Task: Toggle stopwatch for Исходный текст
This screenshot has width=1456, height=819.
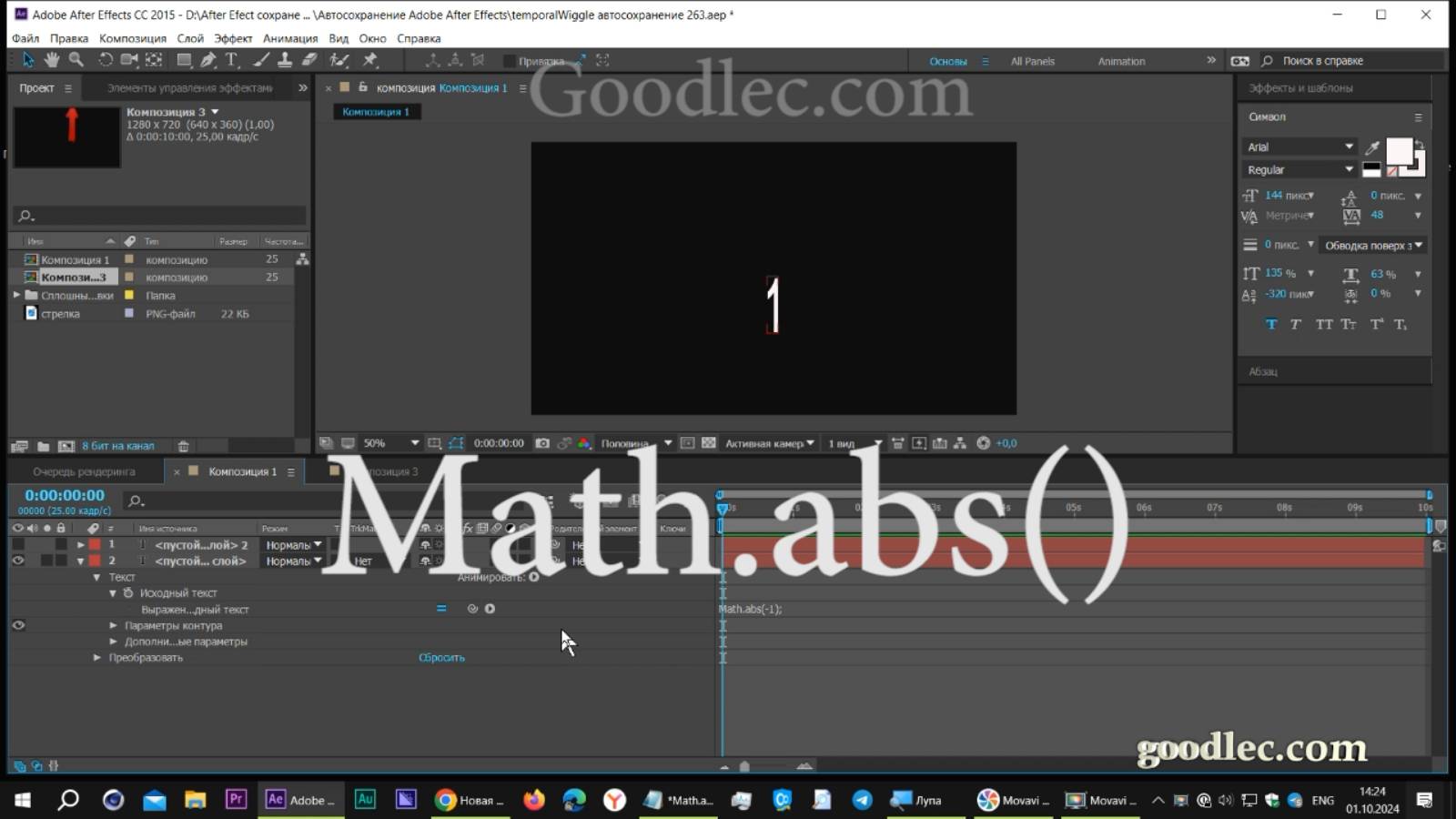Action: tap(128, 592)
